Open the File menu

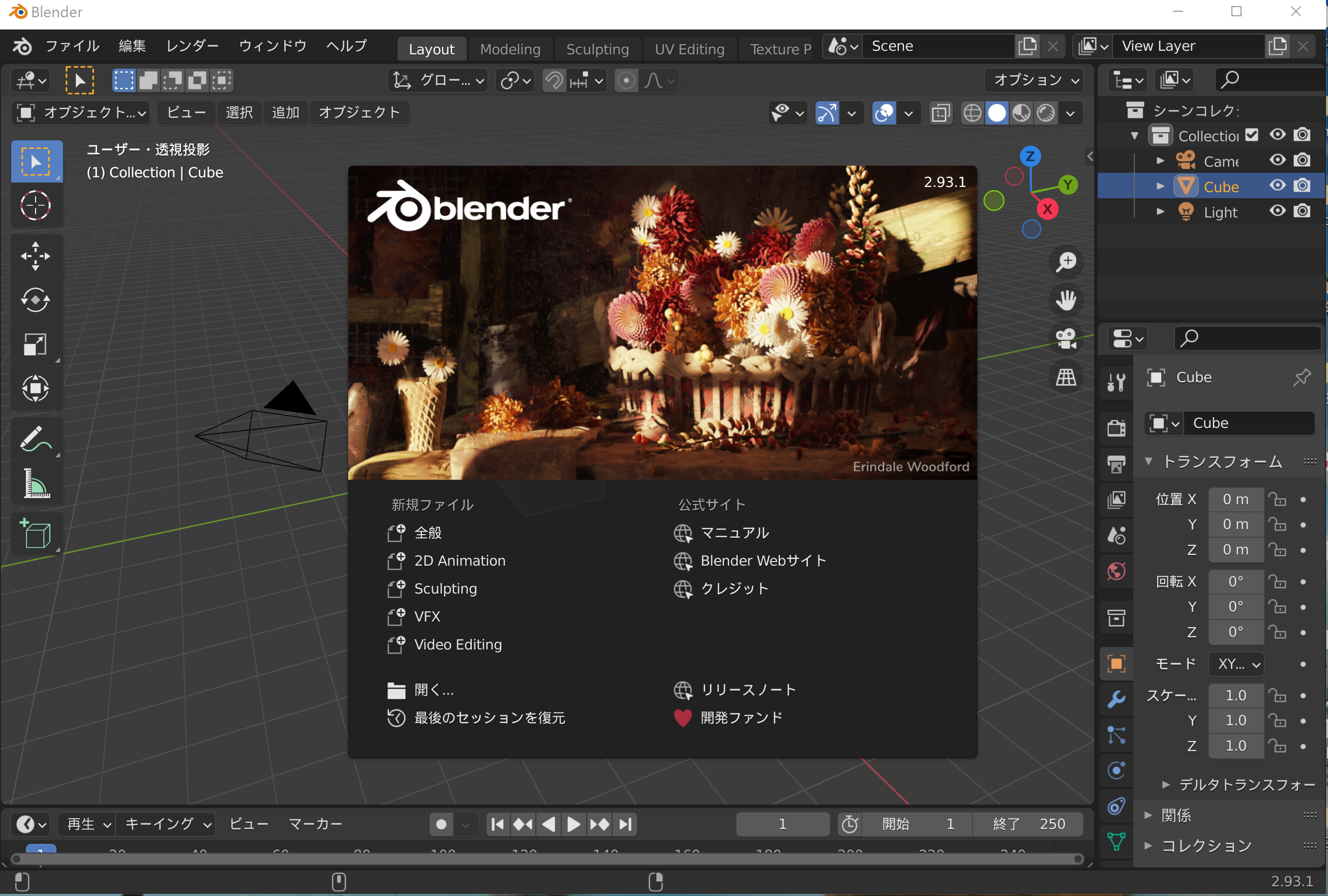click(x=72, y=46)
